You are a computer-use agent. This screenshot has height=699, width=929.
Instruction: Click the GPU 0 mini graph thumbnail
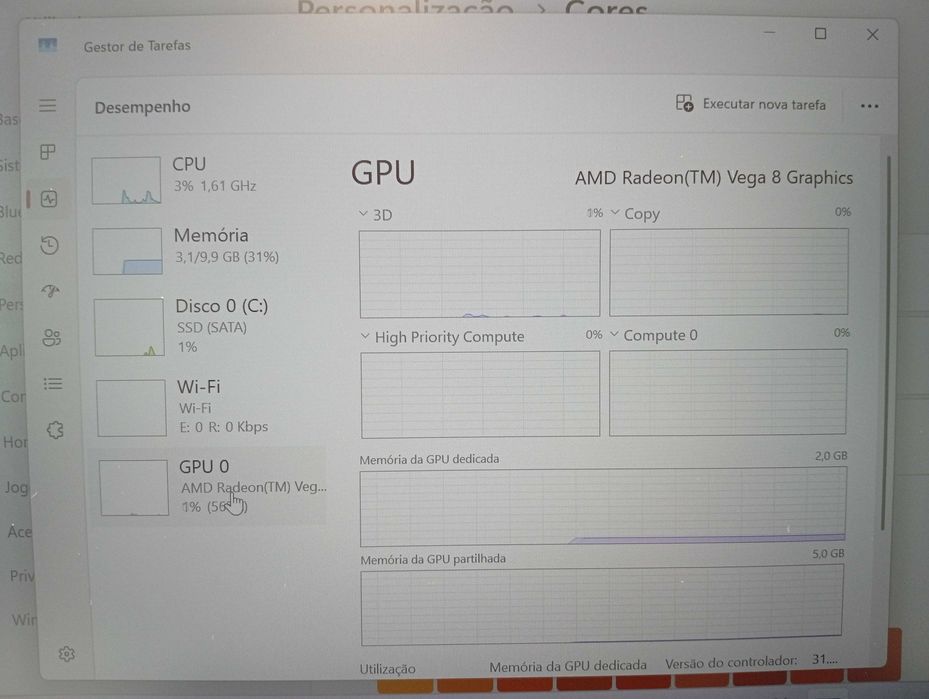click(134, 488)
